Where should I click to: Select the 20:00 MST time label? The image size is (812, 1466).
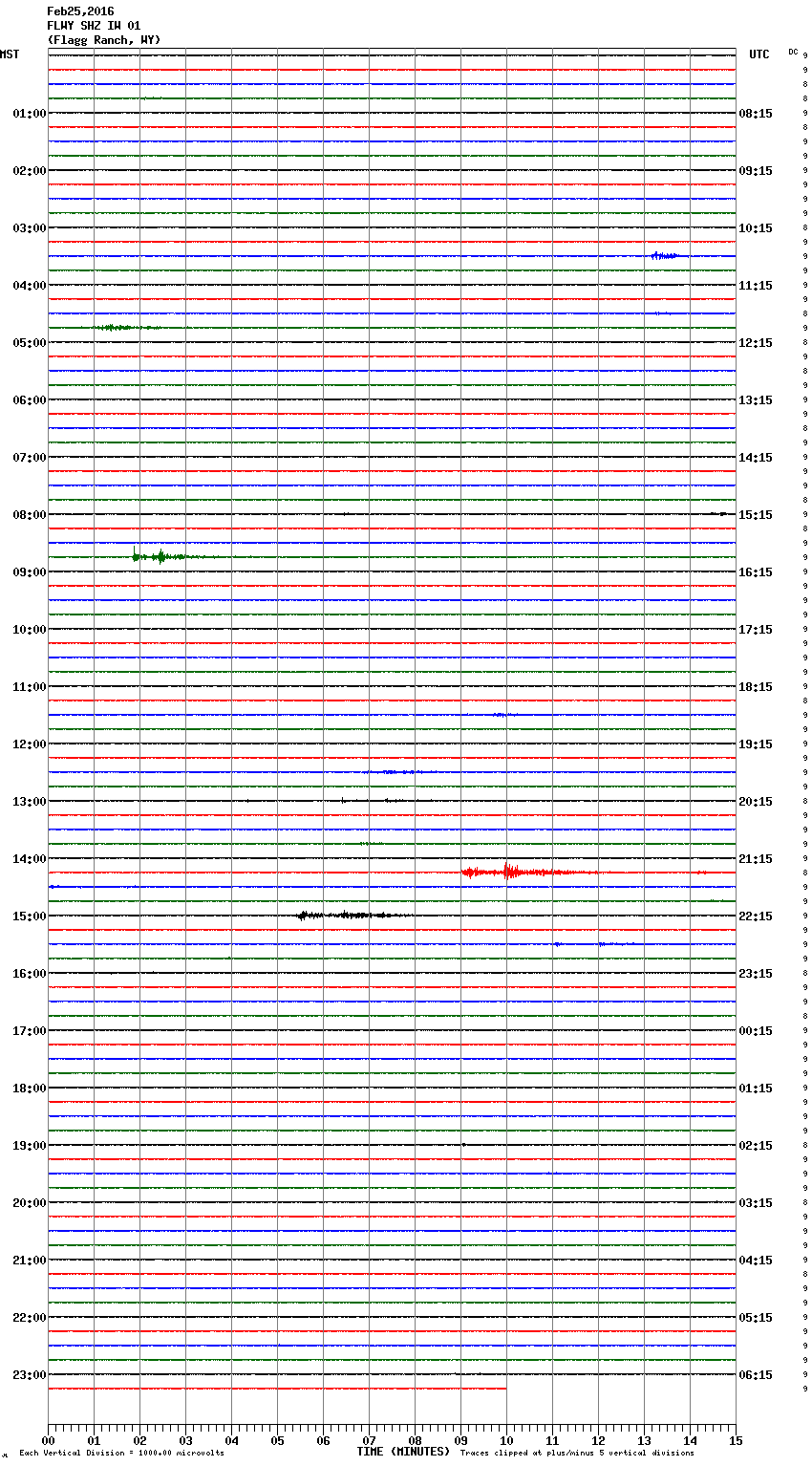[x=30, y=1203]
